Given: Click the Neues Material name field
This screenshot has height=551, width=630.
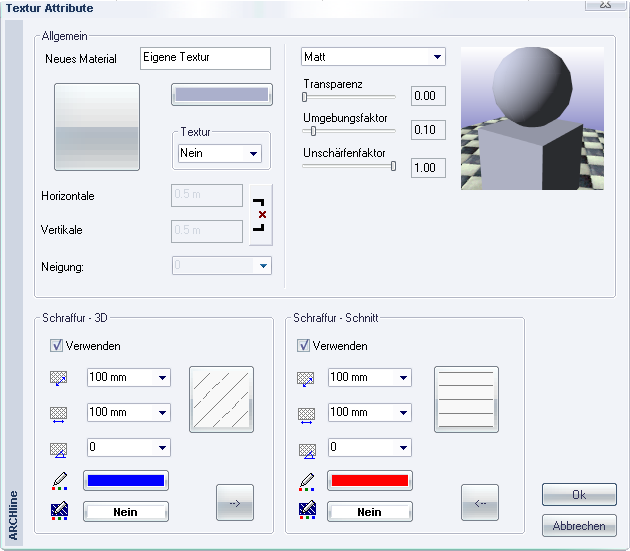Looking at the screenshot, I should click(205, 58).
